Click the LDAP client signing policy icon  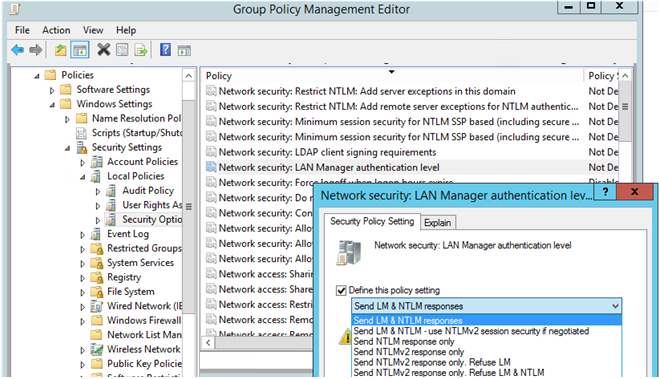tap(211, 152)
